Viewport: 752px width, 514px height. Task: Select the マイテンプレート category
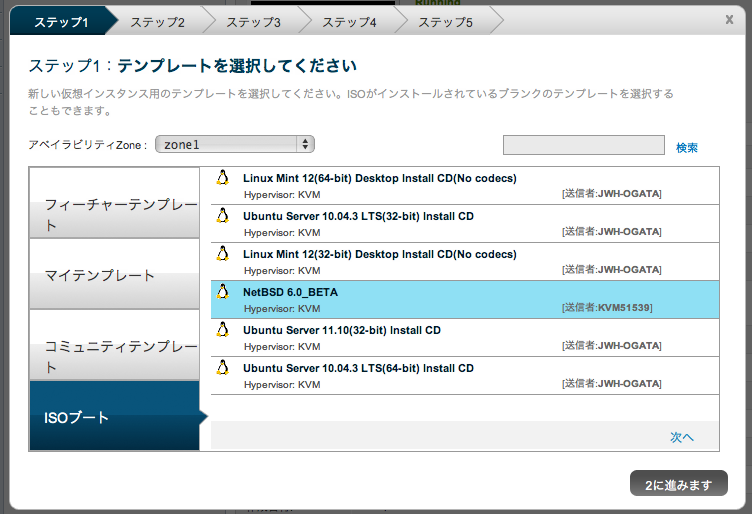(x=114, y=274)
